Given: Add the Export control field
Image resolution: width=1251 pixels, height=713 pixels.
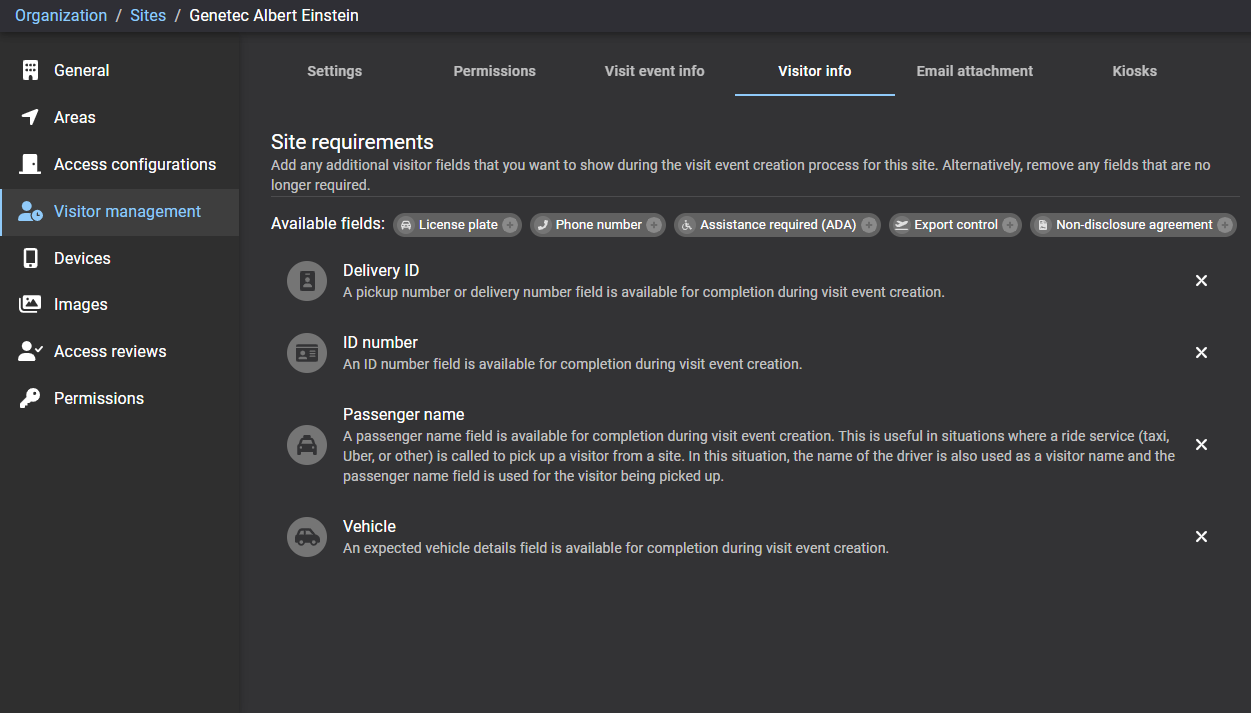Looking at the screenshot, I should click(1010, 225).
